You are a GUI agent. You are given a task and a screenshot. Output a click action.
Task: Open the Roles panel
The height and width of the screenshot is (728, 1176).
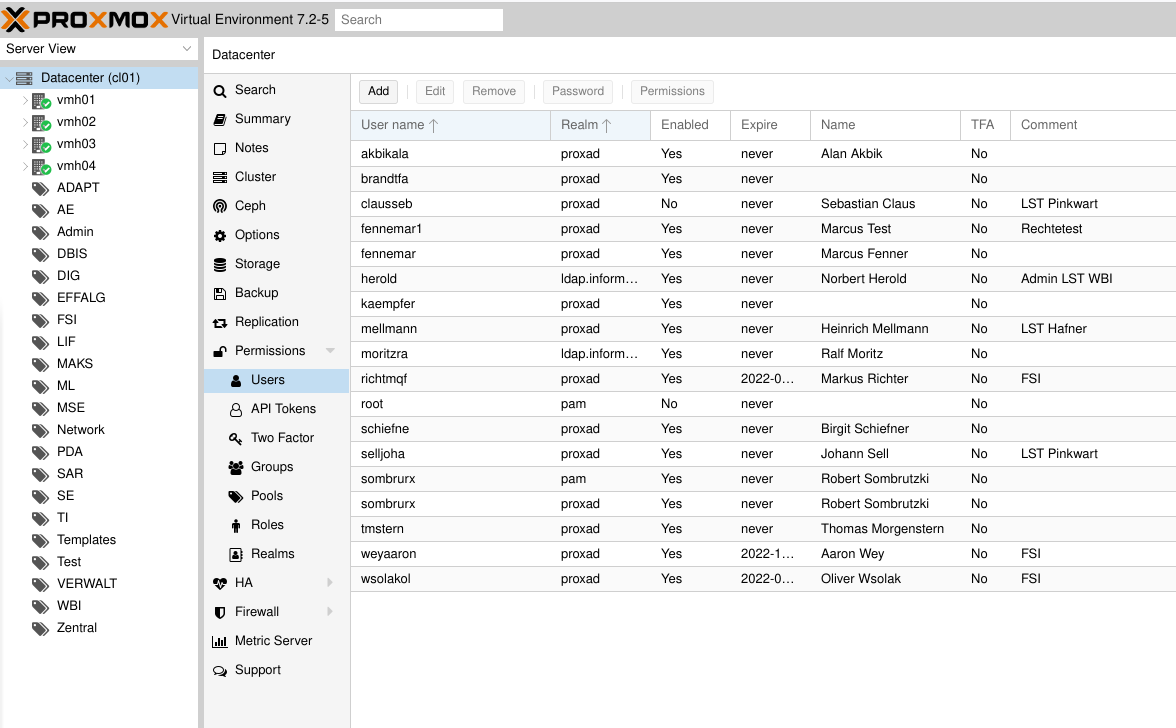(264, 524)
